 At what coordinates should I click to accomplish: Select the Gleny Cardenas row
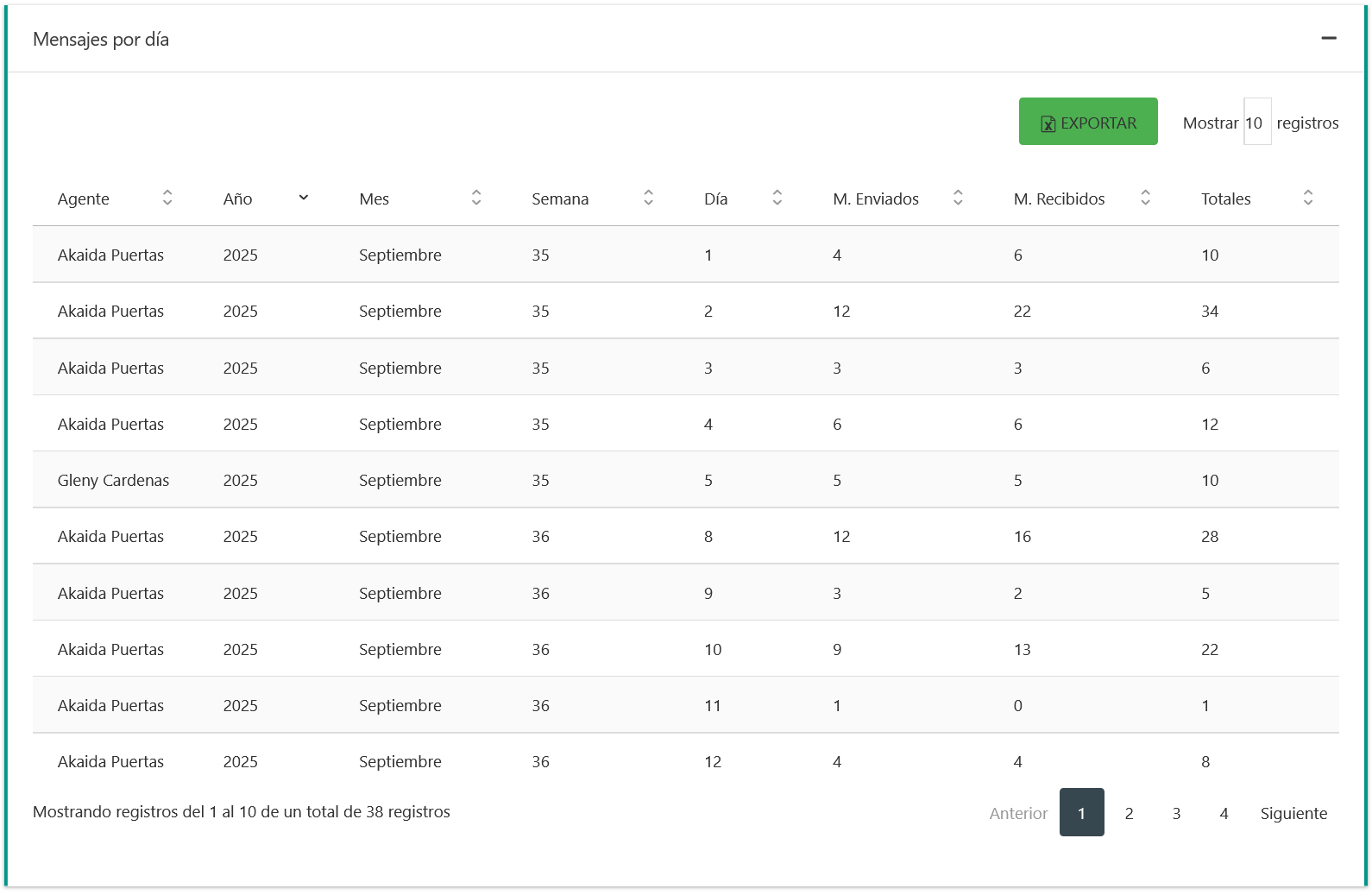(x=113, y=480)
